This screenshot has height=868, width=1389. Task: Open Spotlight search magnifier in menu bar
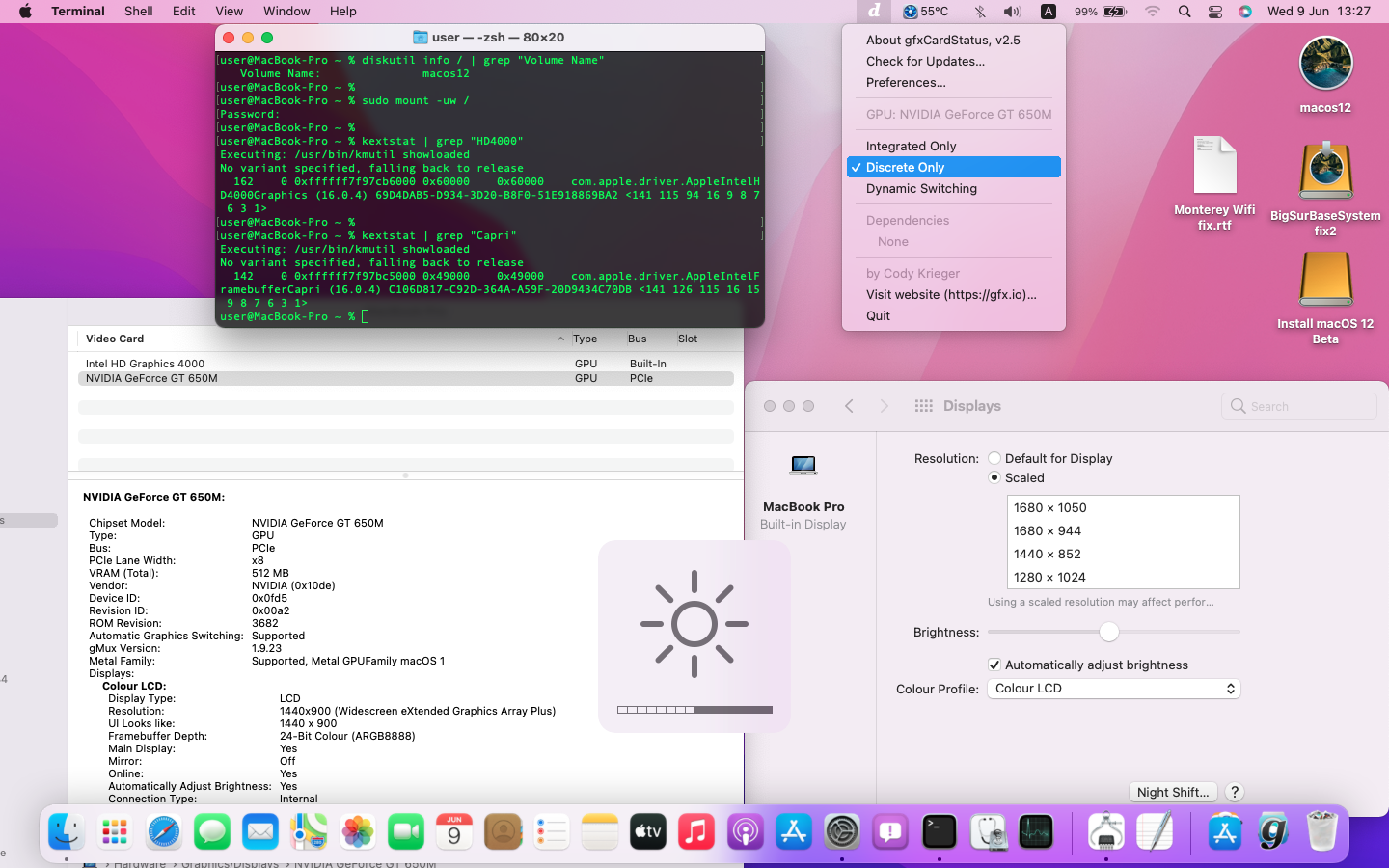pos(1185,12)
